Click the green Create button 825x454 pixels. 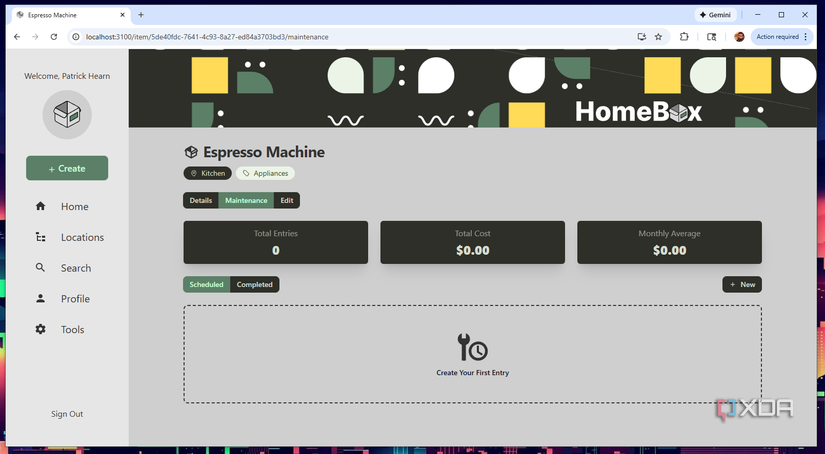[67, 168]
